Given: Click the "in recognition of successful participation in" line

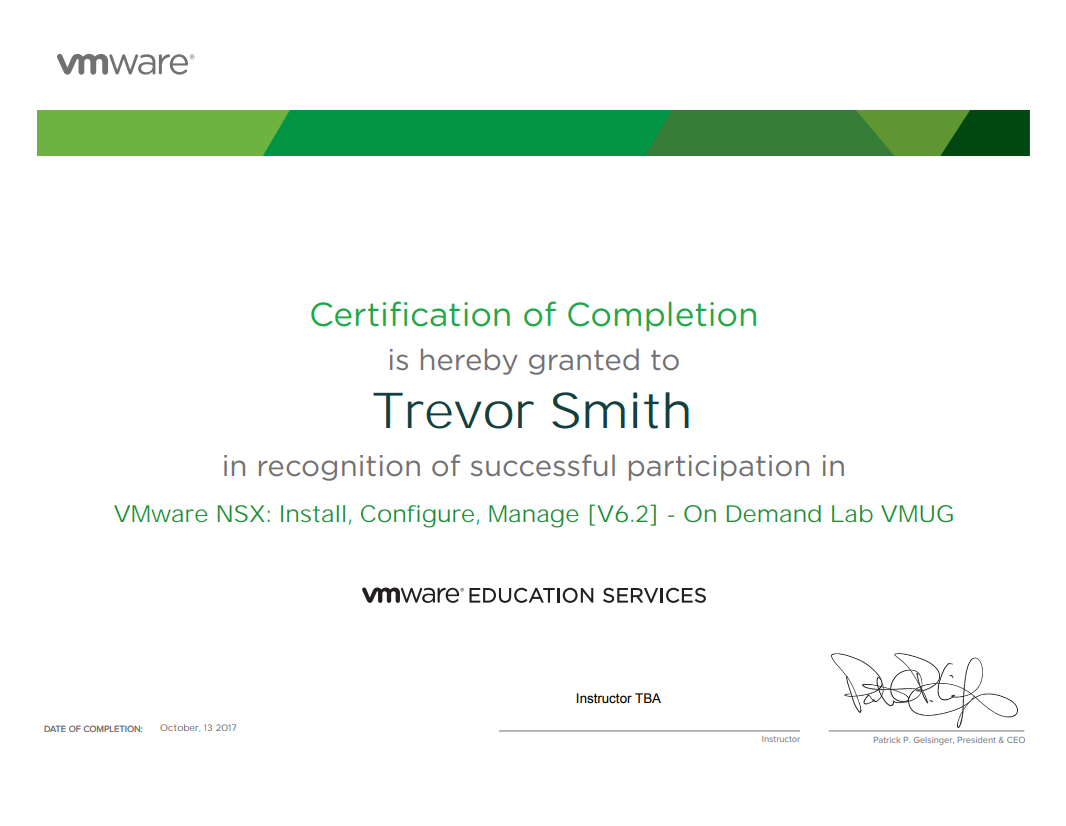Looking at the screenshot, I should point(533,466).
